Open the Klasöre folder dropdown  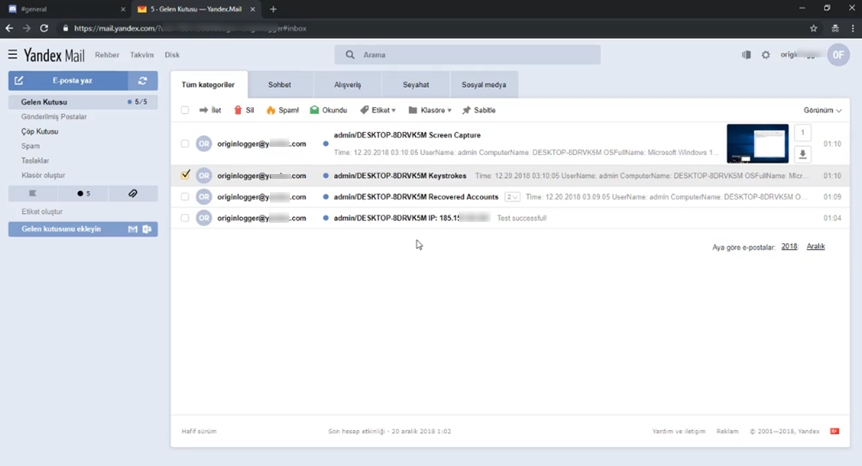coord(430,110)
